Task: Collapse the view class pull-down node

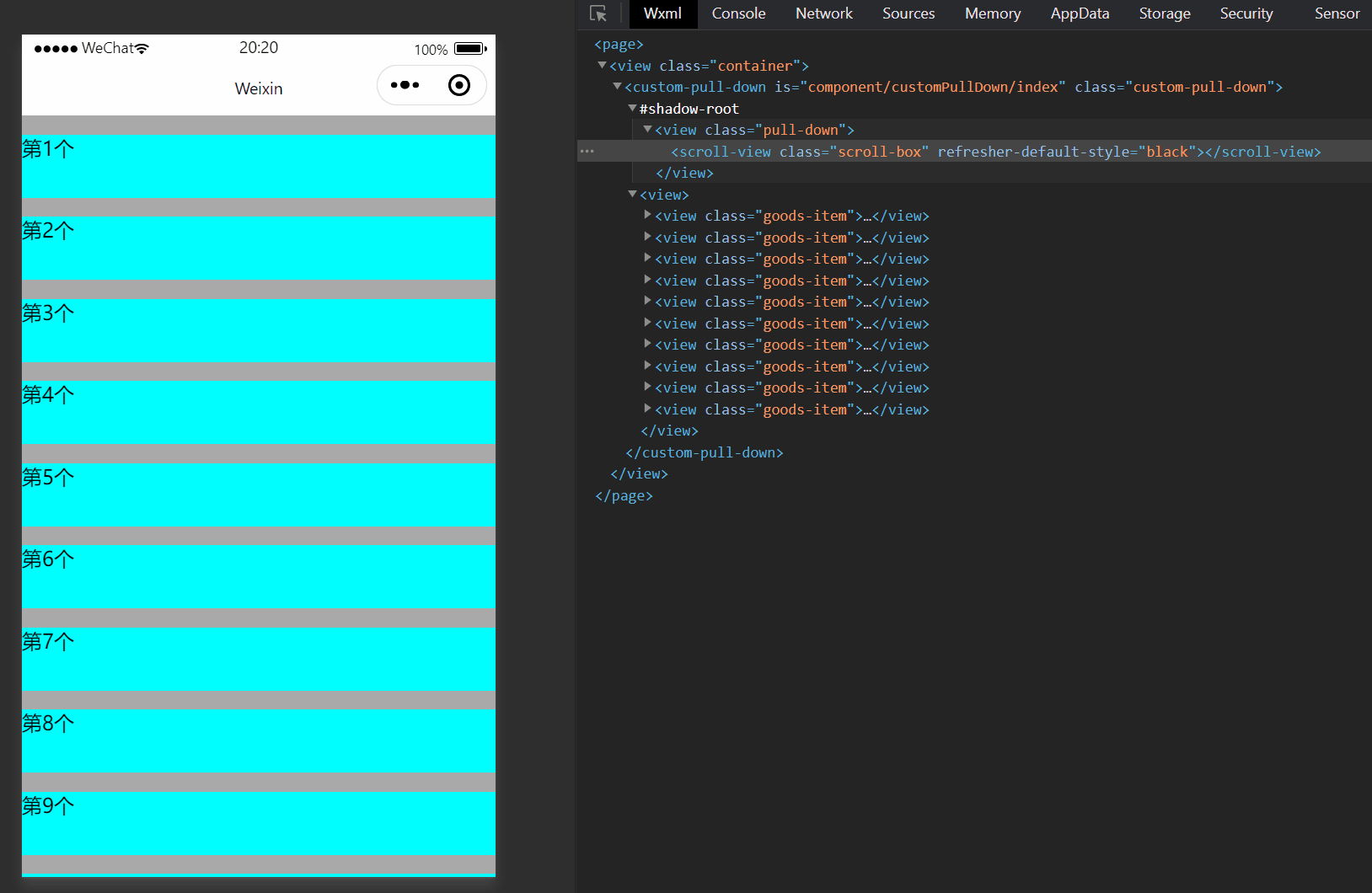Action: 647,129
